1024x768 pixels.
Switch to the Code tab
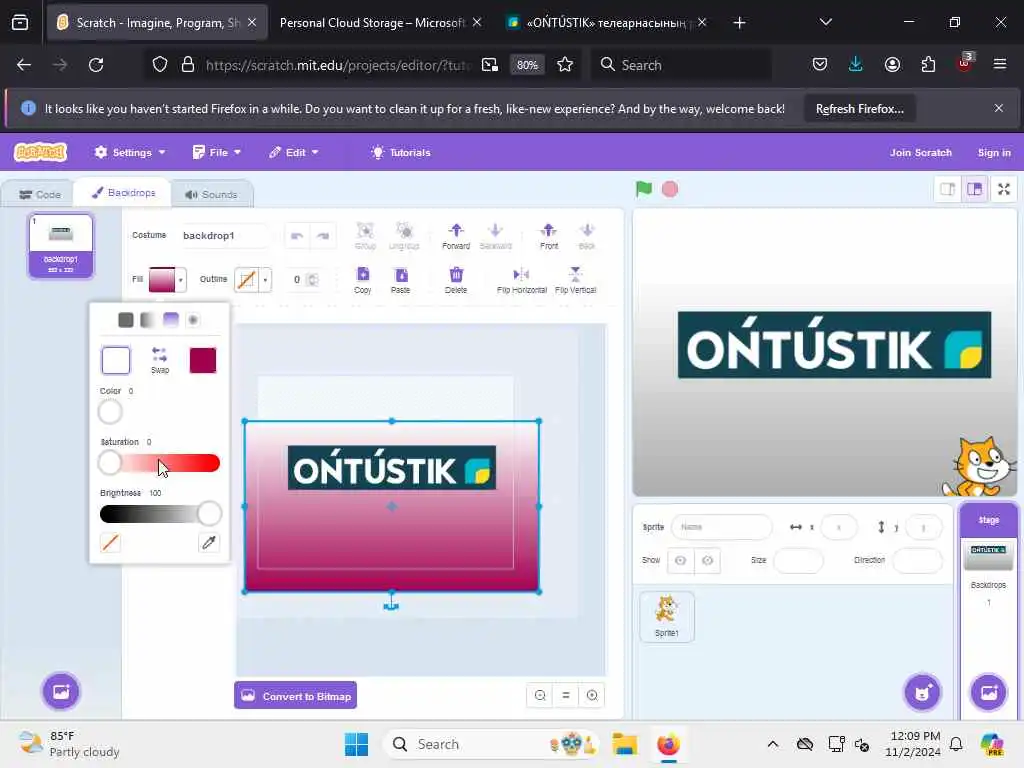coord(40,194)
